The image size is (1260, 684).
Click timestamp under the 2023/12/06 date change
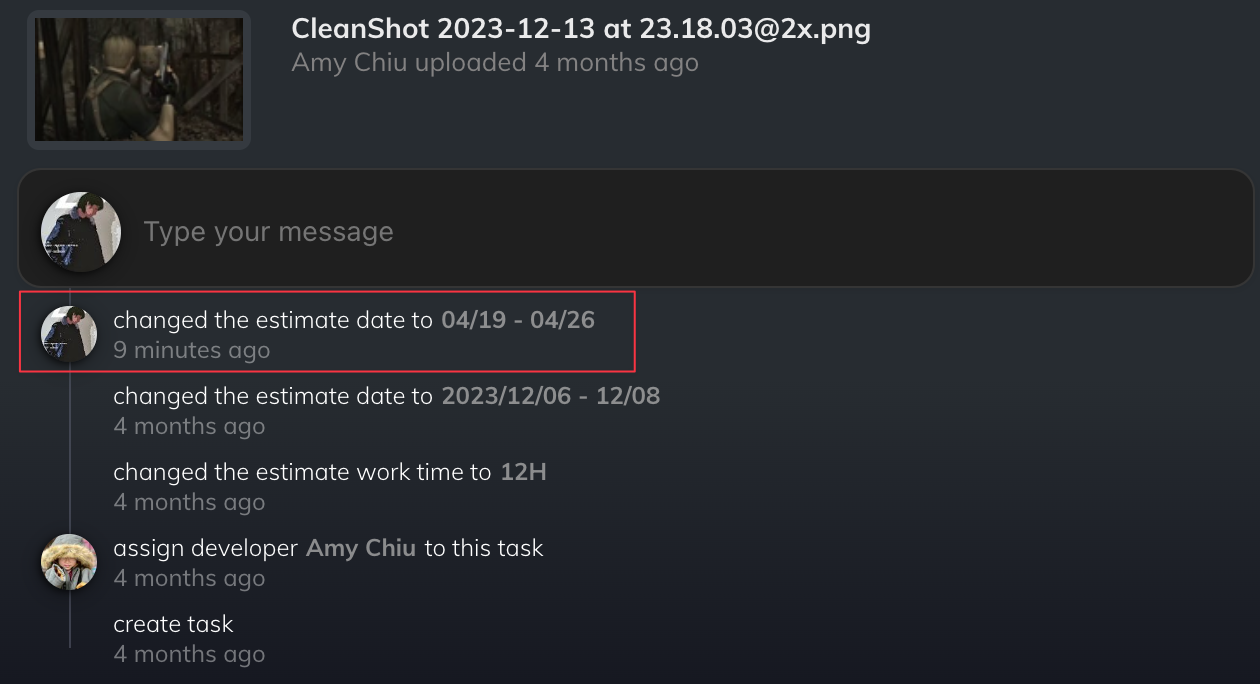point(189,426)
